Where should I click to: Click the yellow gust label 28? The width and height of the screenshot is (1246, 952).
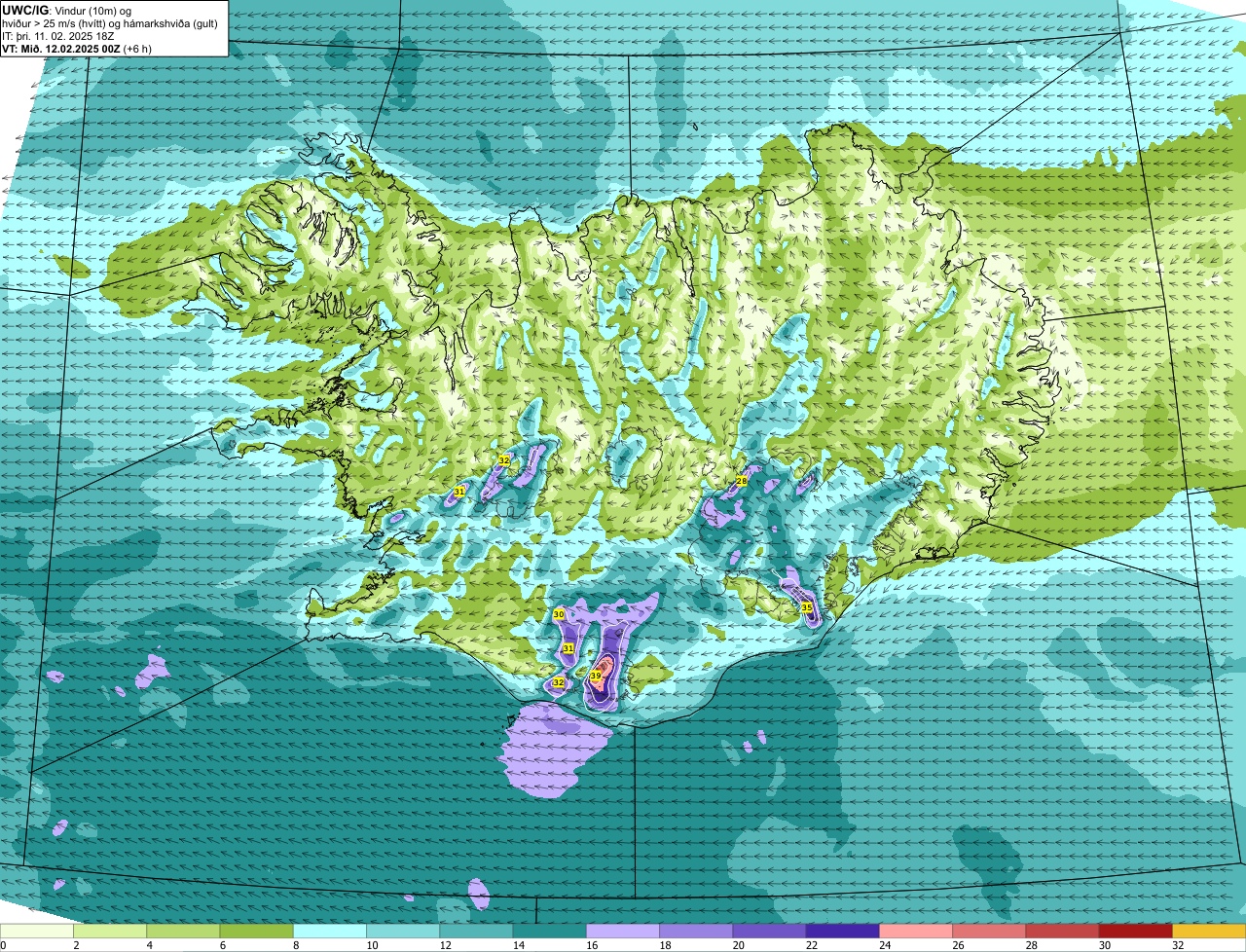(x=742, y=481)
